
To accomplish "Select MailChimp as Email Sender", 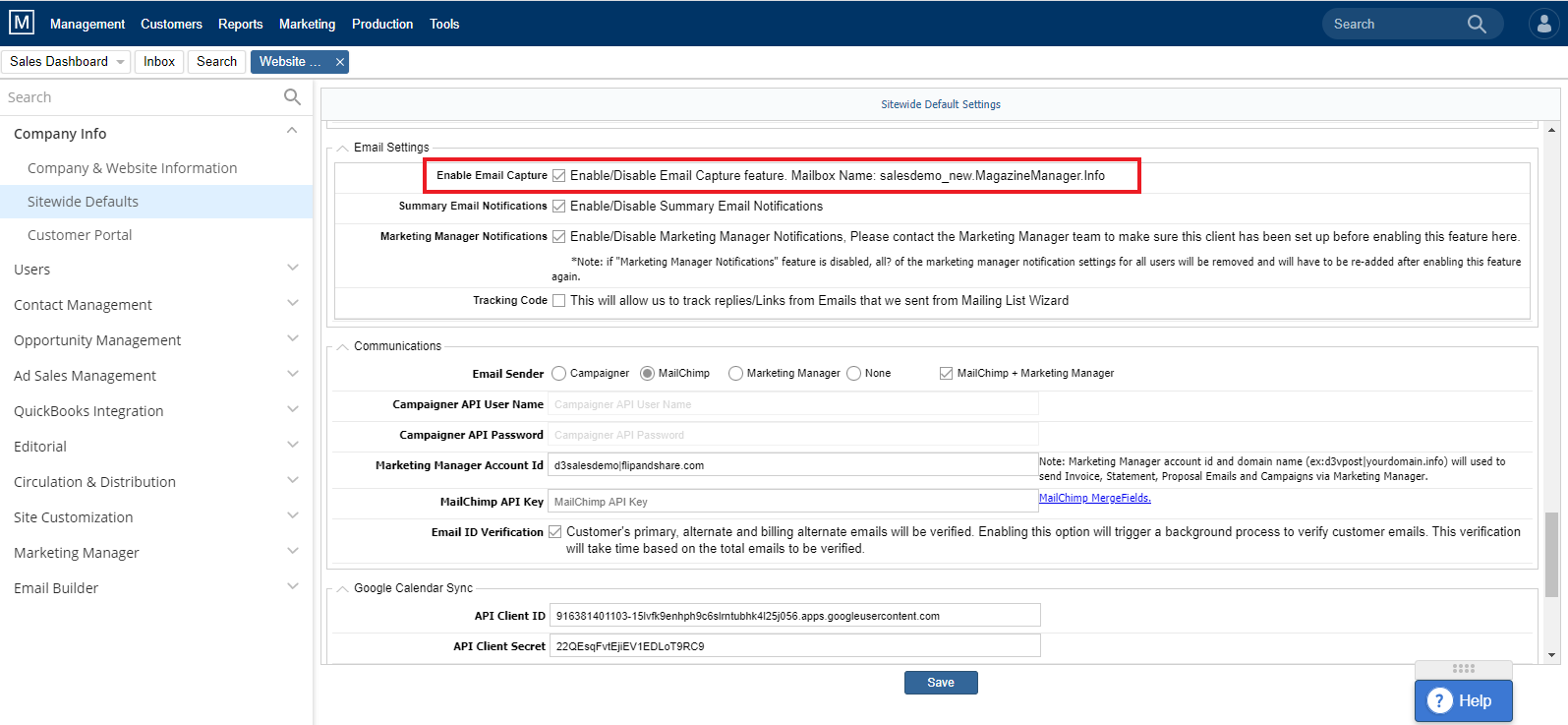I will (x=647, y=374).
